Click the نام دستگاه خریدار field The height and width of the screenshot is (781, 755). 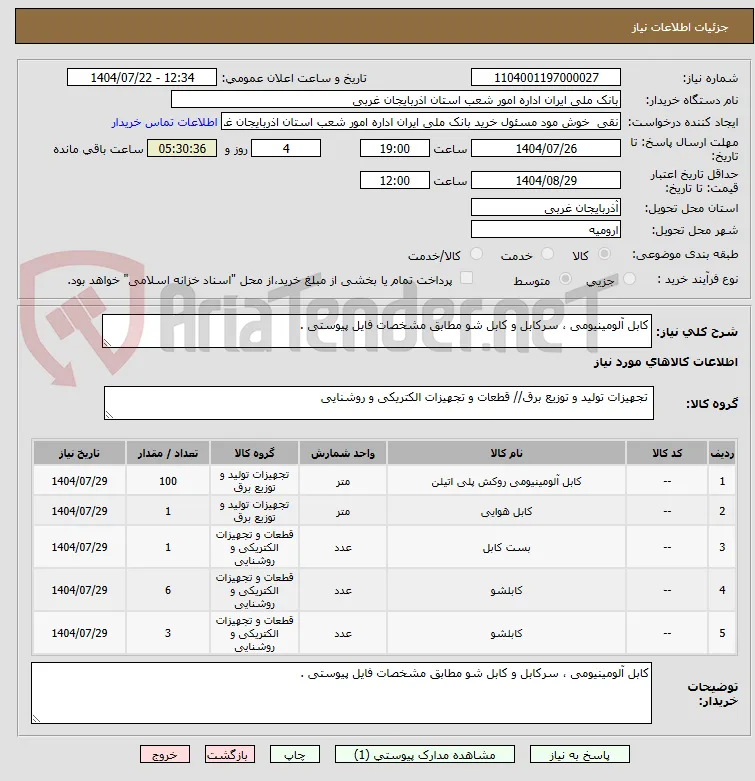[x=396, y=100]
